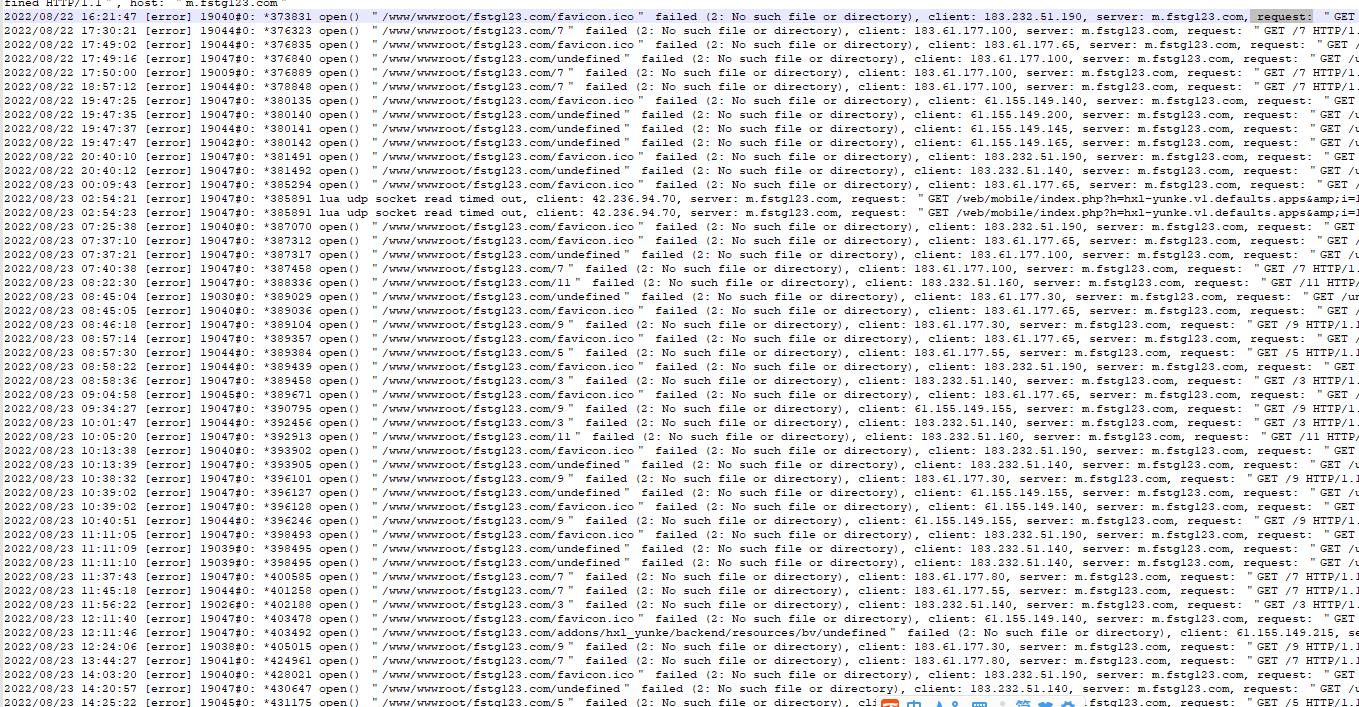Click timestamp 2022/08/23 08:58:22
The image size is (1359, 707).
(x=70, y=367)
